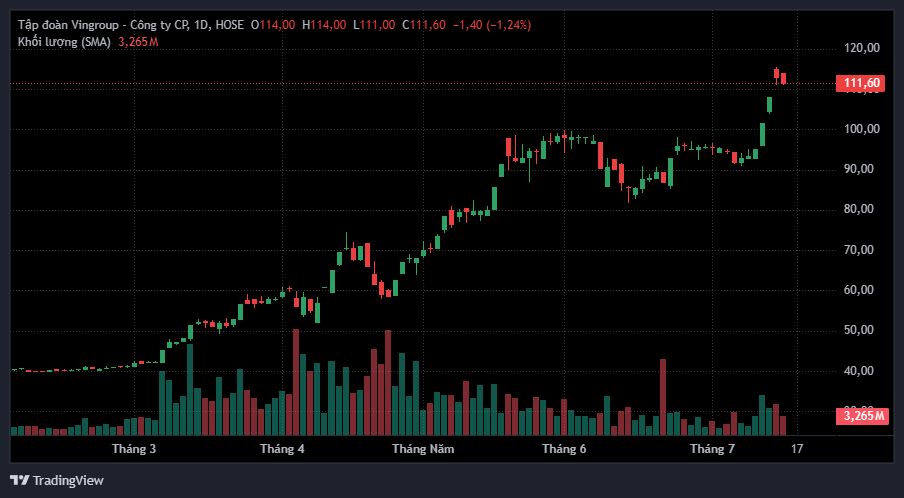Viewport: 904px width, 498px height.
Task: Click the 17 date axis label
Action: pyautogui.click(x=797, y=449)
